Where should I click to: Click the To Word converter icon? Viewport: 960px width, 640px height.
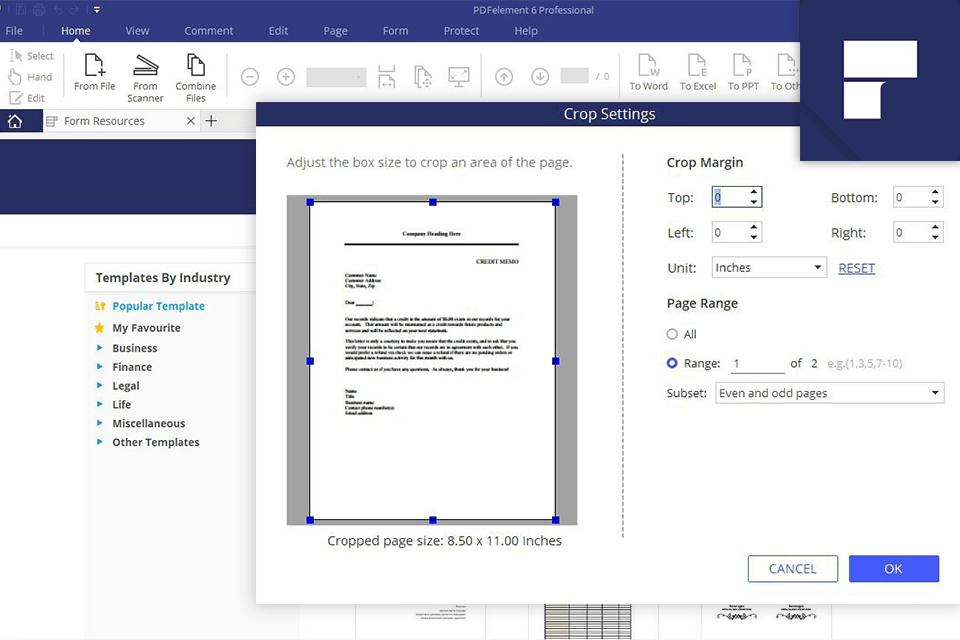click(648, 67)
